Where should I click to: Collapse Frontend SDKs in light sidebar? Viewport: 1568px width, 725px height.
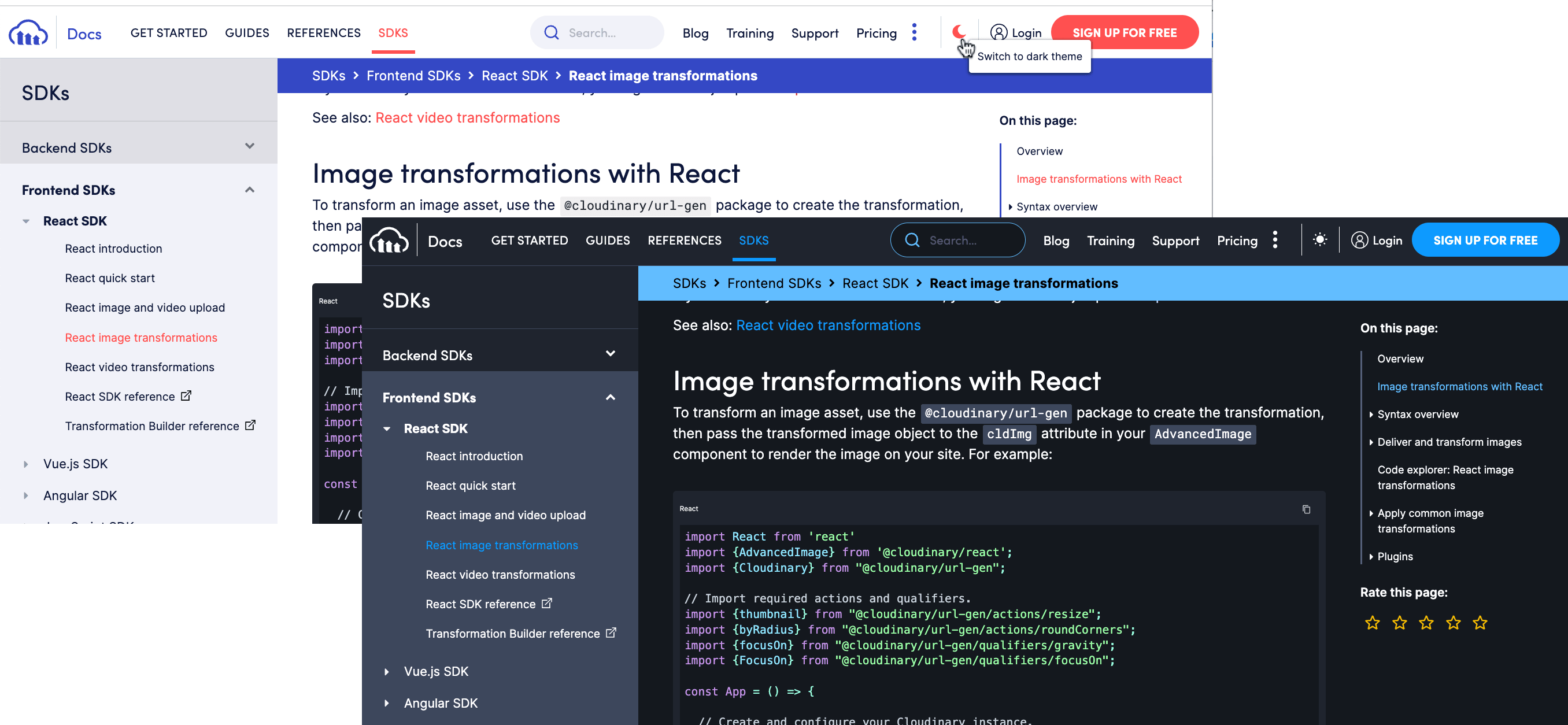[x=250, y=190]
